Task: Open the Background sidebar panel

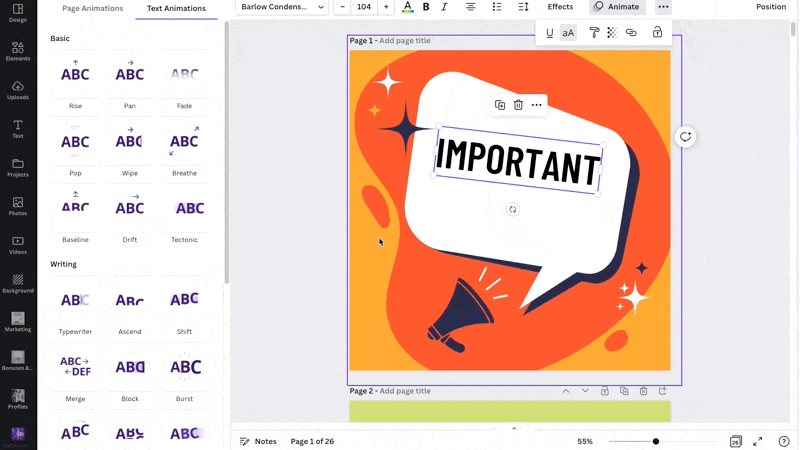Action: point(18,284)
